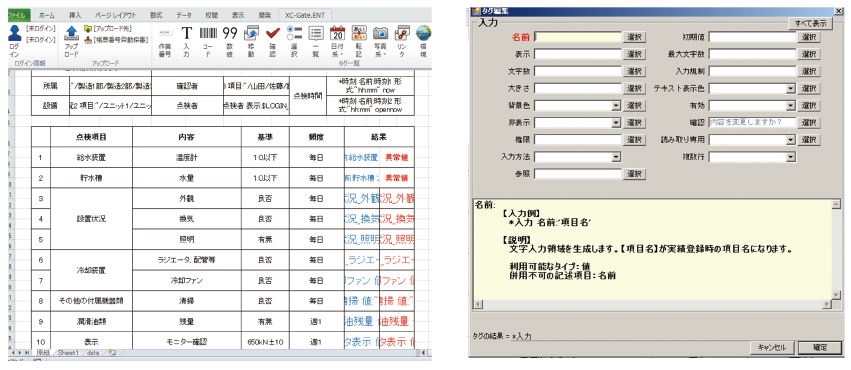Click the 環境 globe icon
851x370 pixels.
(x=423, y=34)
